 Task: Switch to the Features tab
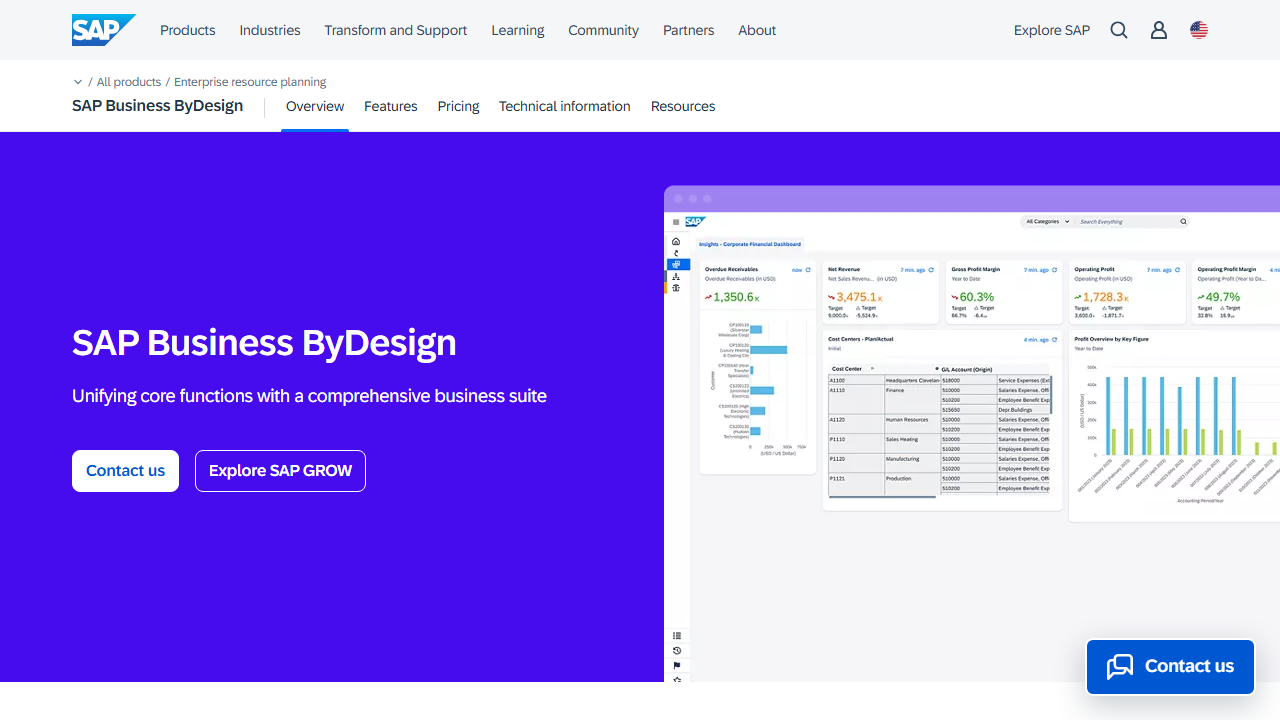[x=391, y=106]
